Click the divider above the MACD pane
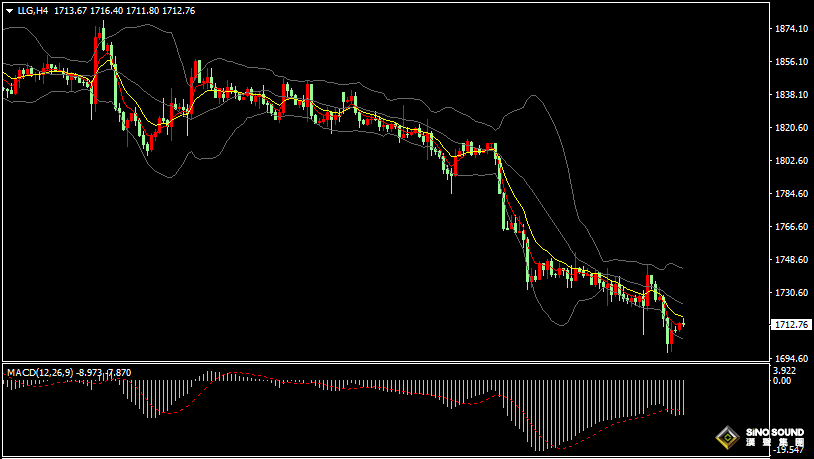 [x=385, y=362]
